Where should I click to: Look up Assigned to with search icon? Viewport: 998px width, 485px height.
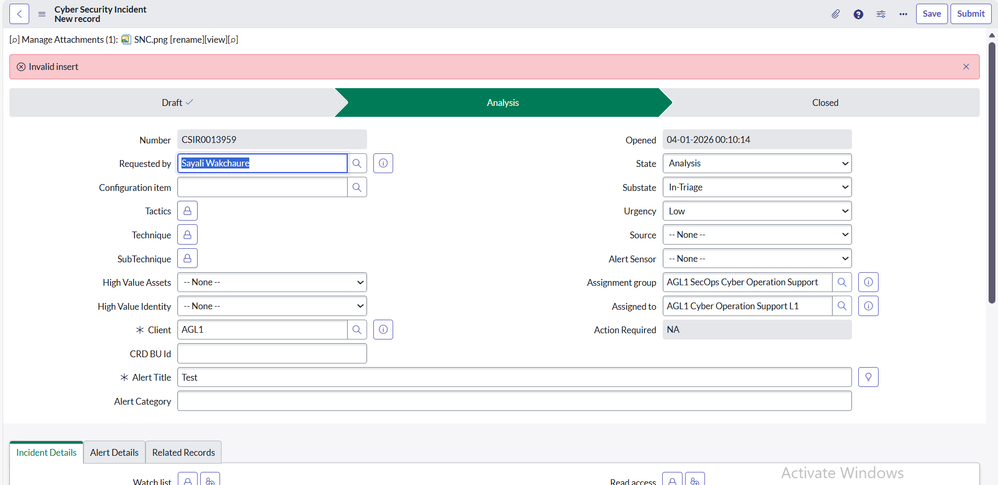coord(842,306)
